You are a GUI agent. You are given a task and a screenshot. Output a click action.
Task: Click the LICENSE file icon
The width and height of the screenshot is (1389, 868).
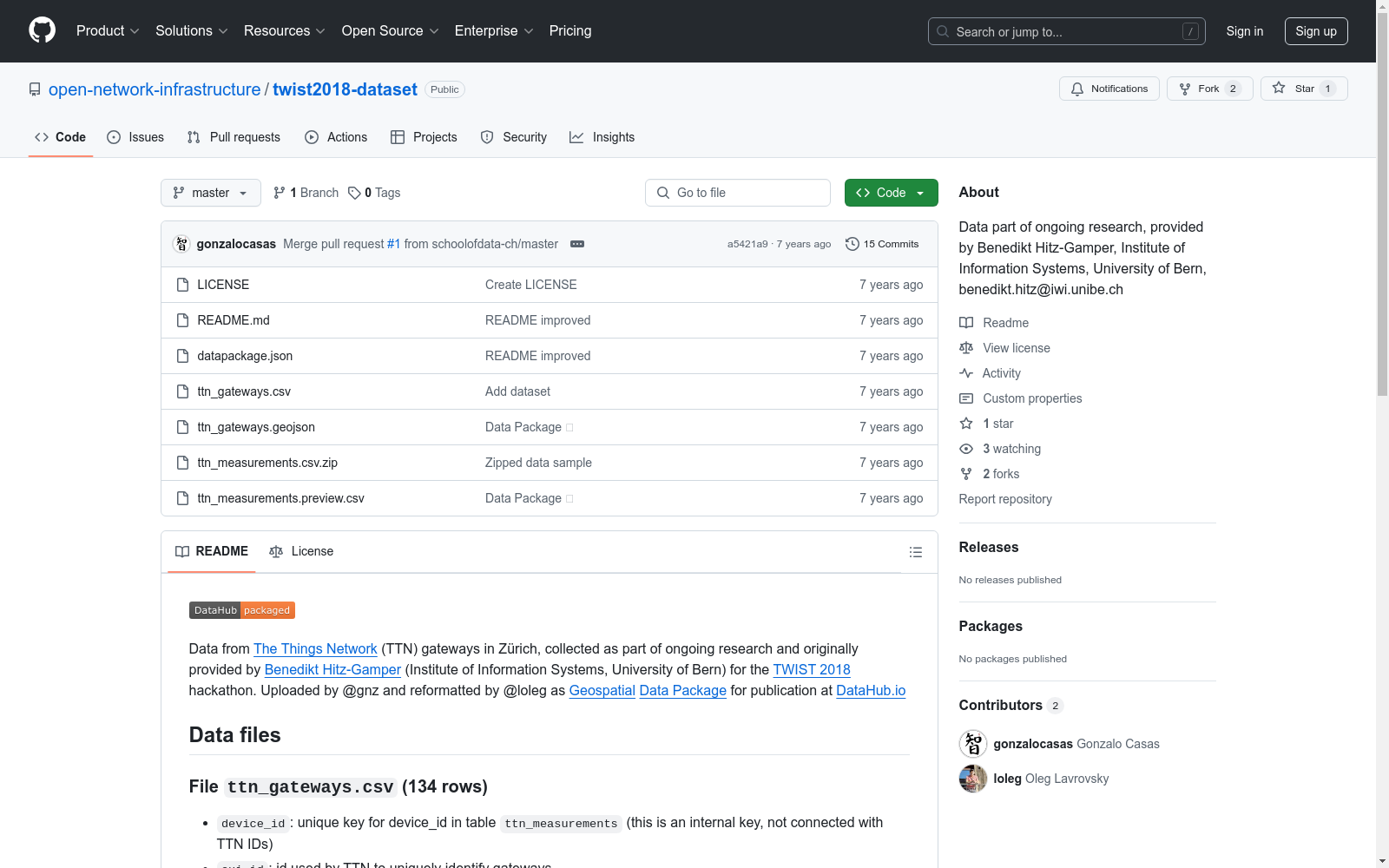pos(182,285)
